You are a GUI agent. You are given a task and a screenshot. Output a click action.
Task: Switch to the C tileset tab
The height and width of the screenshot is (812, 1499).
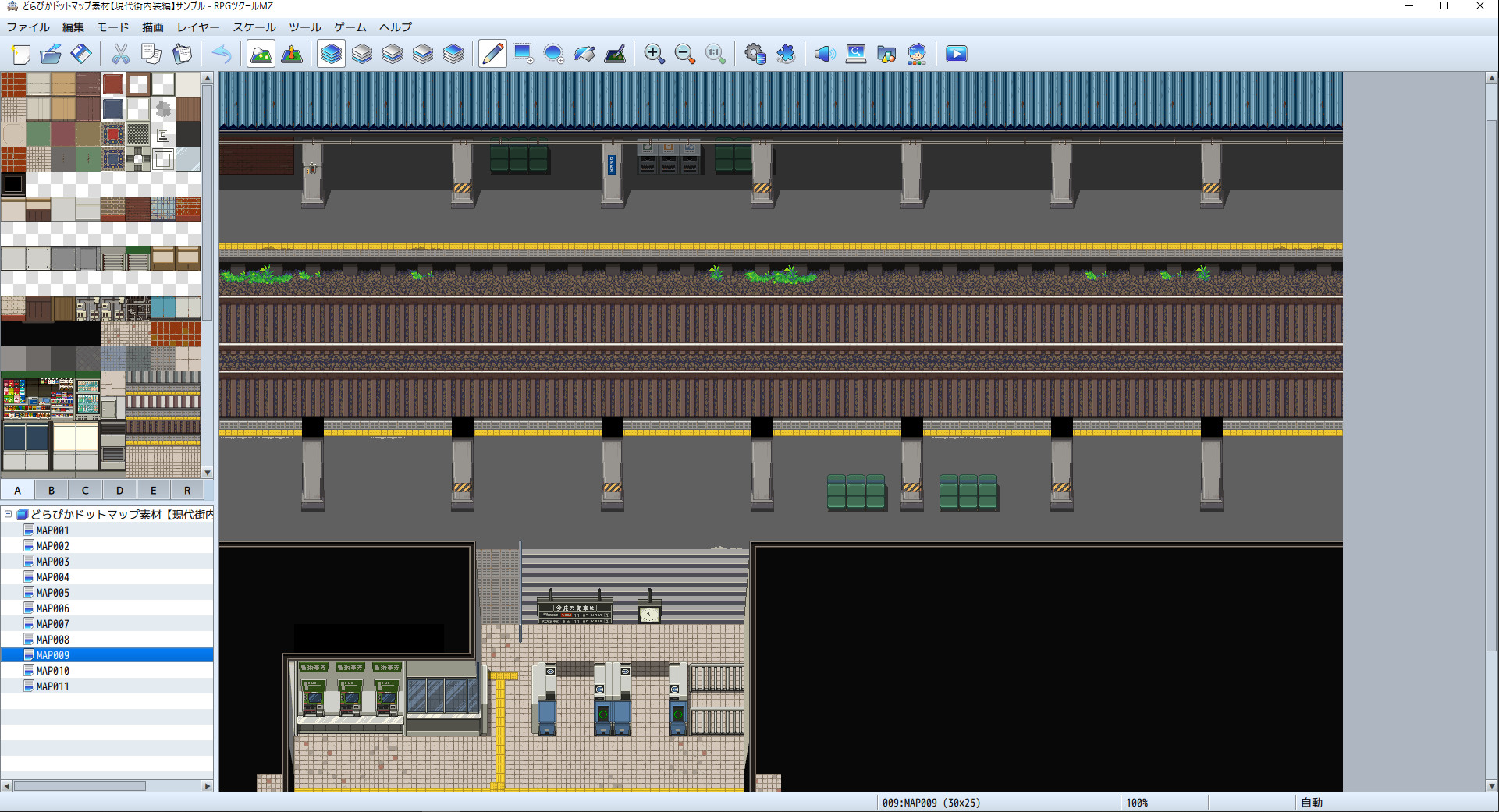[85, 490]
